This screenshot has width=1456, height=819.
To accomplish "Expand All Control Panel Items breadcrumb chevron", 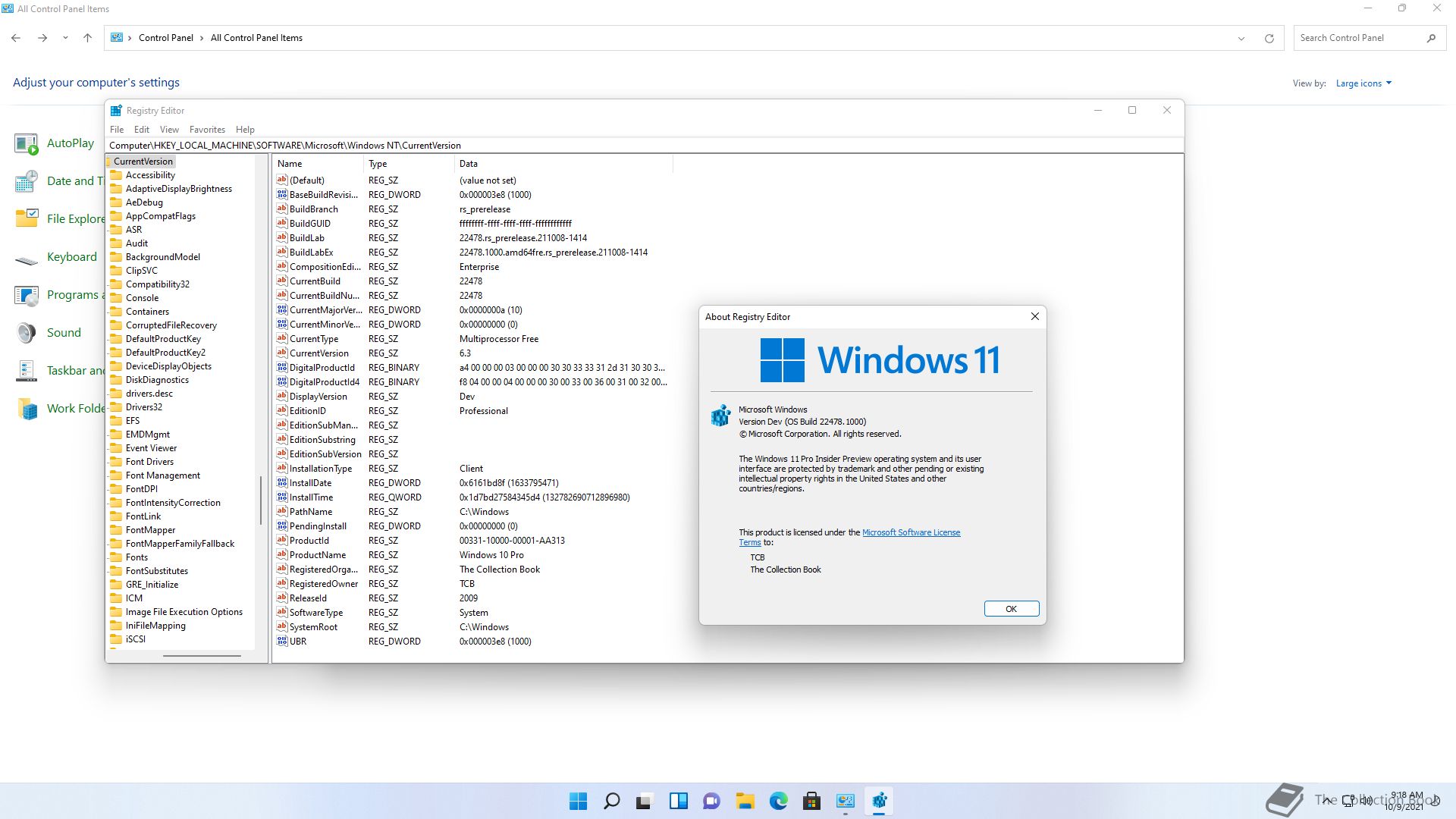I will tap(202, 38).
